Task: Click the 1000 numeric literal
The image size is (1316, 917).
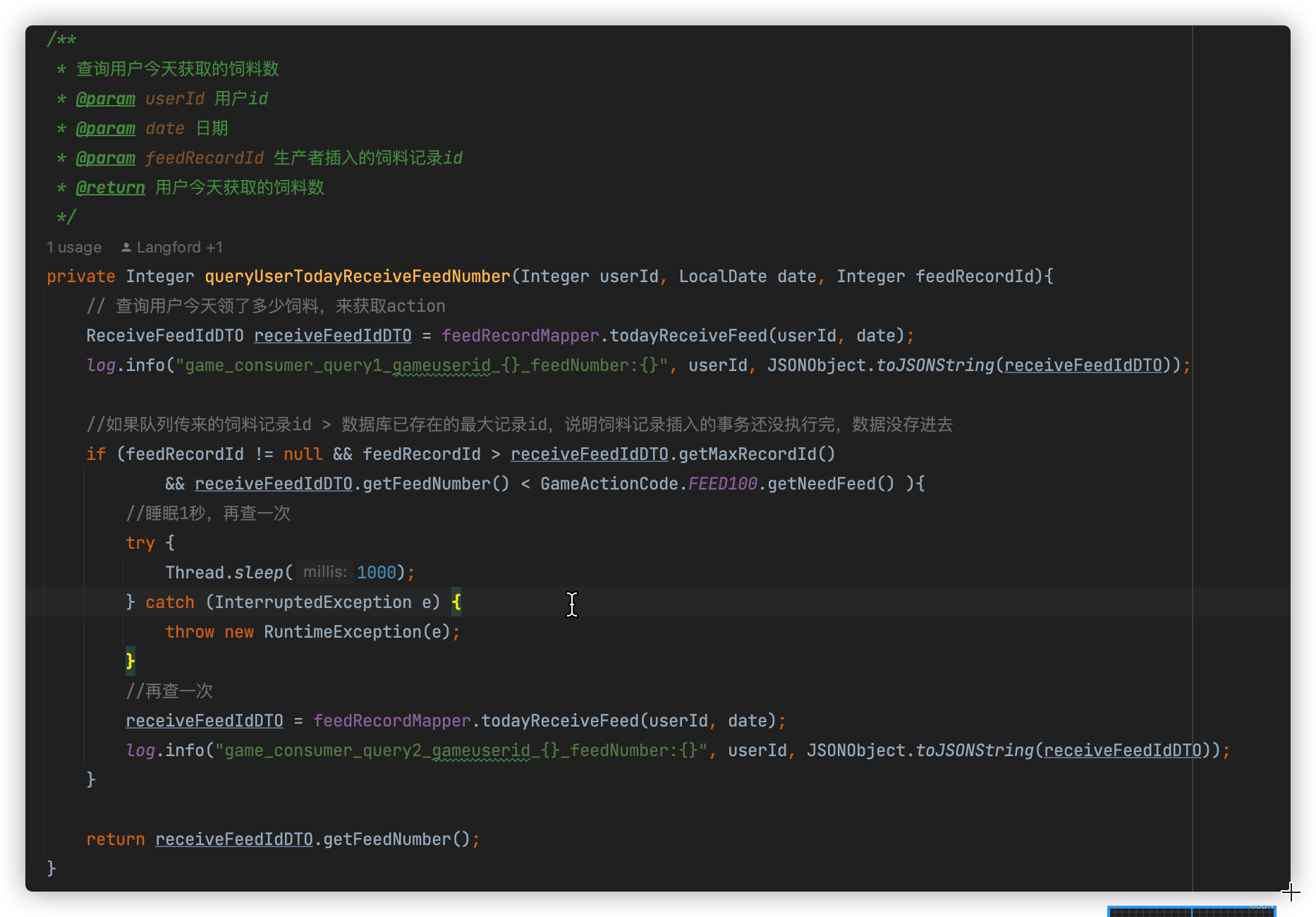Action: (377, 573)
